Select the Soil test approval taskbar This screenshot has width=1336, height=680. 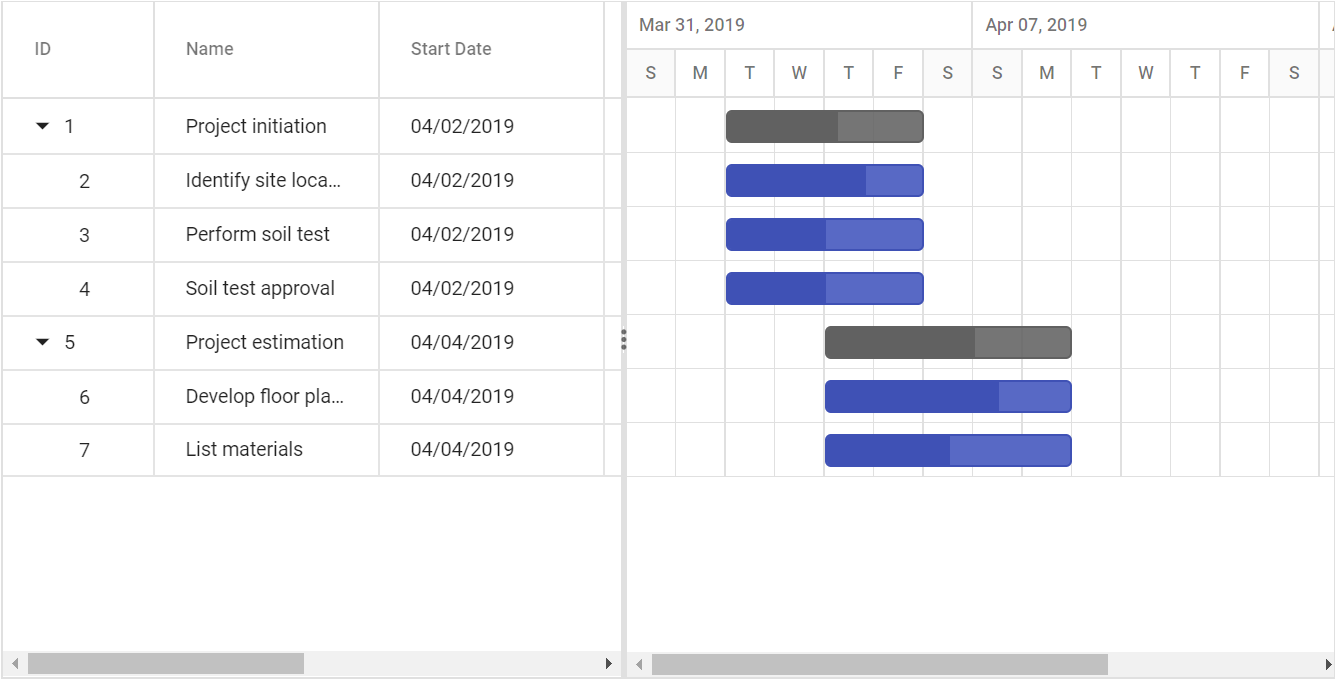(824, 288)
